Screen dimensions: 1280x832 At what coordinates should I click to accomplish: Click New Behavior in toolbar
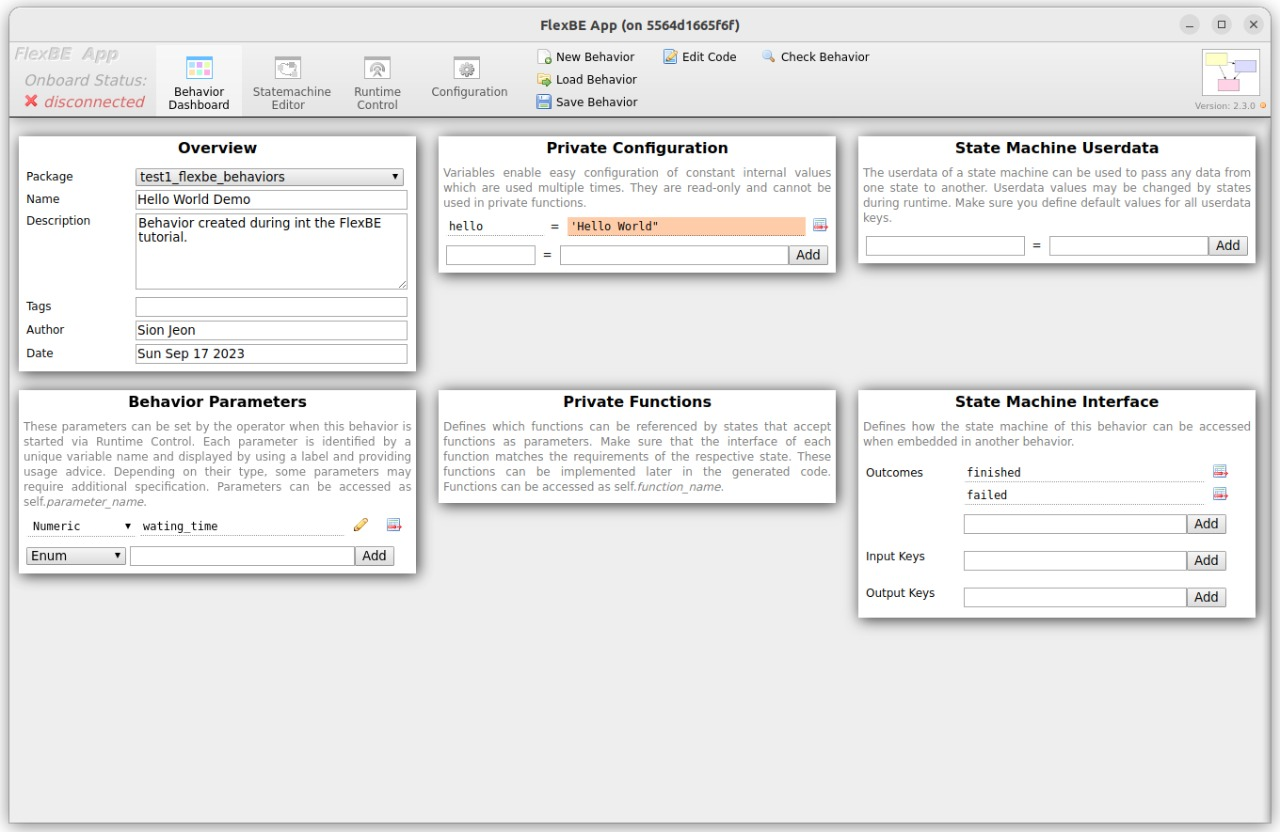[586, 57]
